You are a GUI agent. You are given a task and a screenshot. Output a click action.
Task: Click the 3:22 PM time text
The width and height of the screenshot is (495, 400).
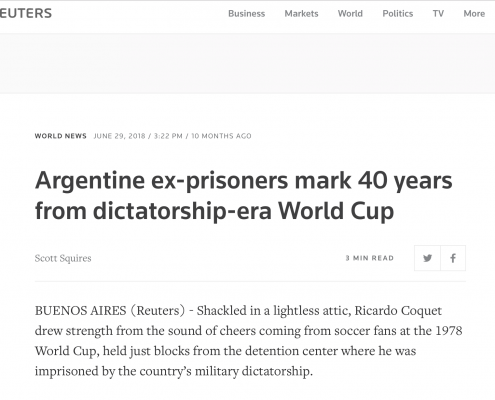click(x=168, y=136)
